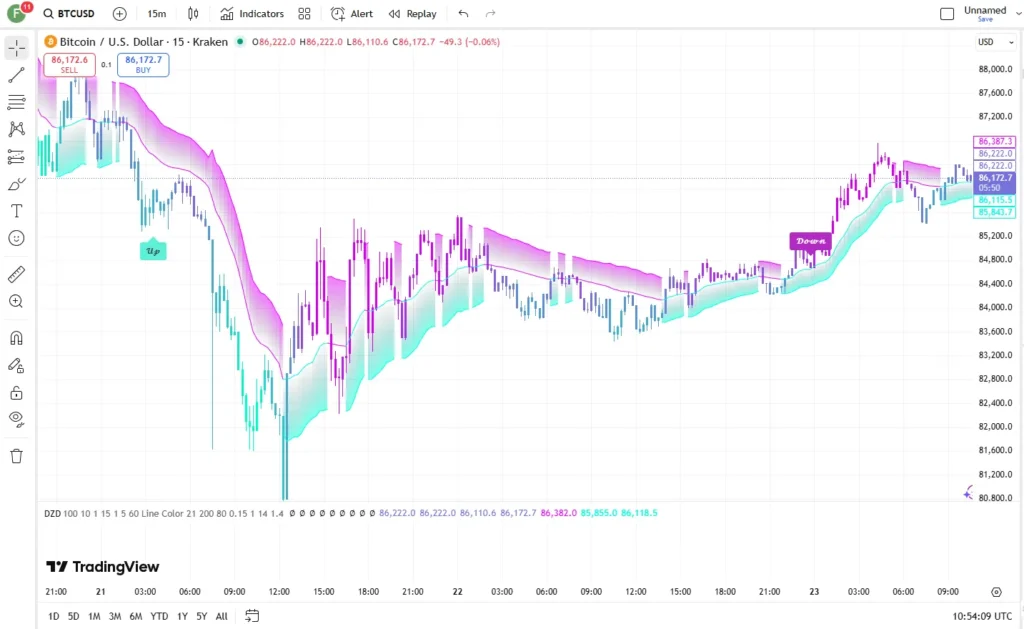Expand the Unnamed layout dropdown arrow
The height and width of the screenshot is (629, 1024).
1019,13
